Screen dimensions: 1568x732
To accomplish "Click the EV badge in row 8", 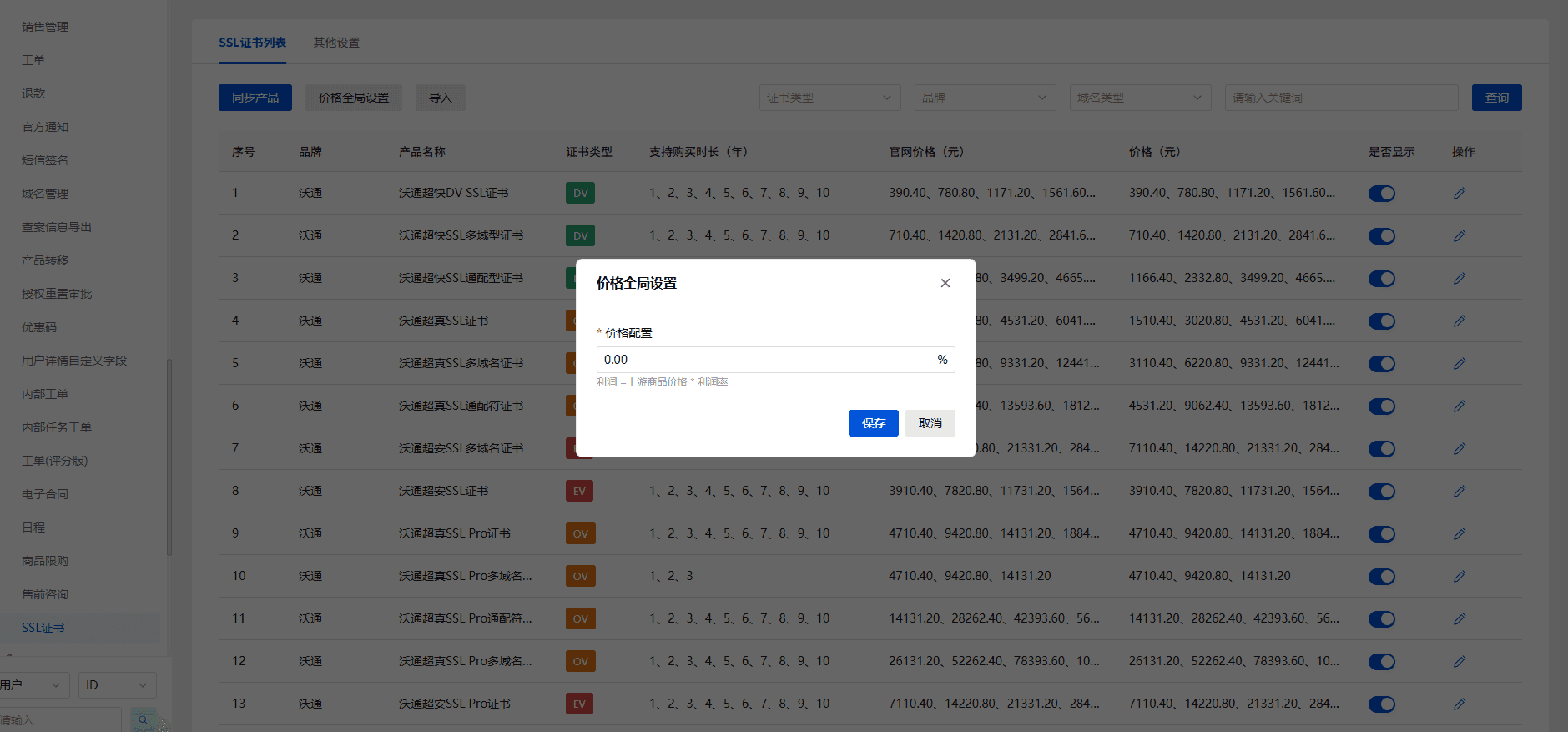I will pos(580,491).
